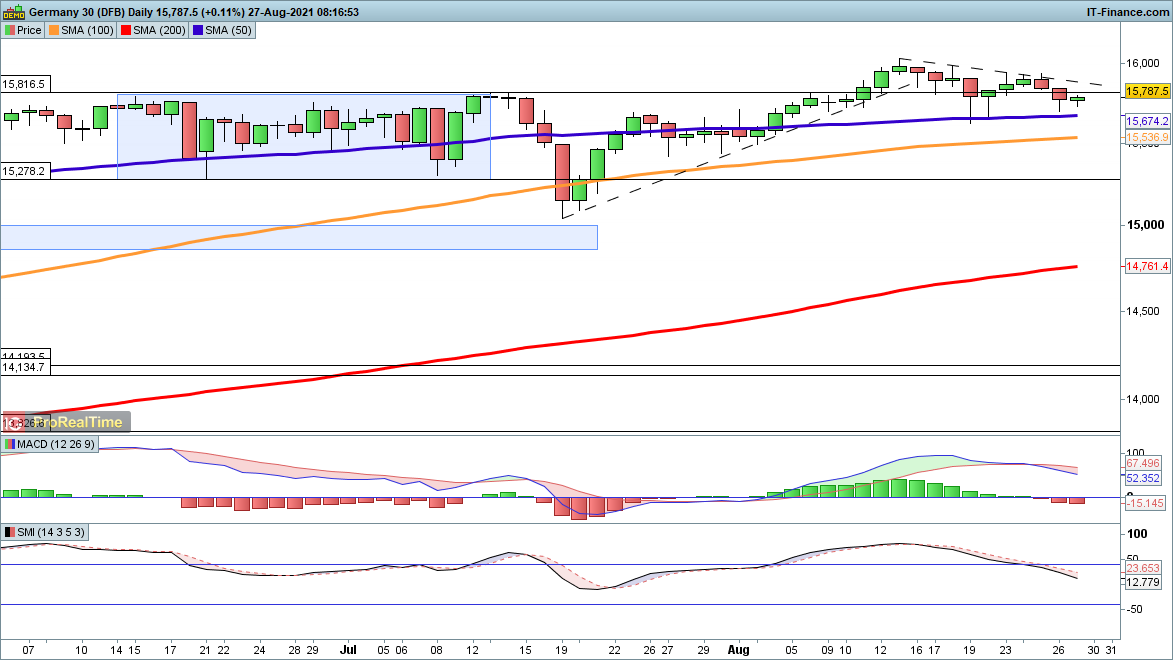Click the Price legend color icon
The image size is (1173, 660).
pos(9,30)
